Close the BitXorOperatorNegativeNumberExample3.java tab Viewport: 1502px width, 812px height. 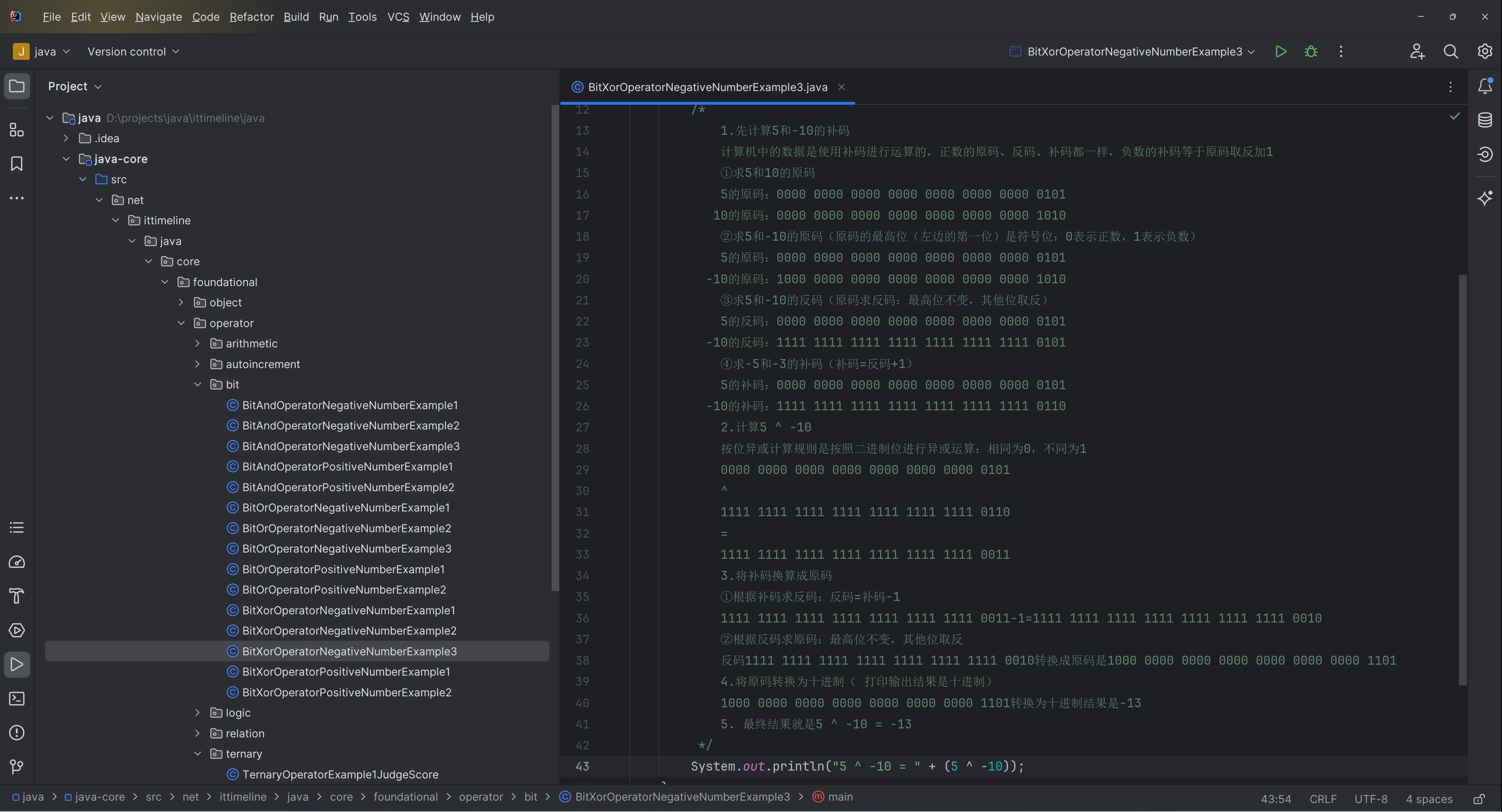click(841, 87)
